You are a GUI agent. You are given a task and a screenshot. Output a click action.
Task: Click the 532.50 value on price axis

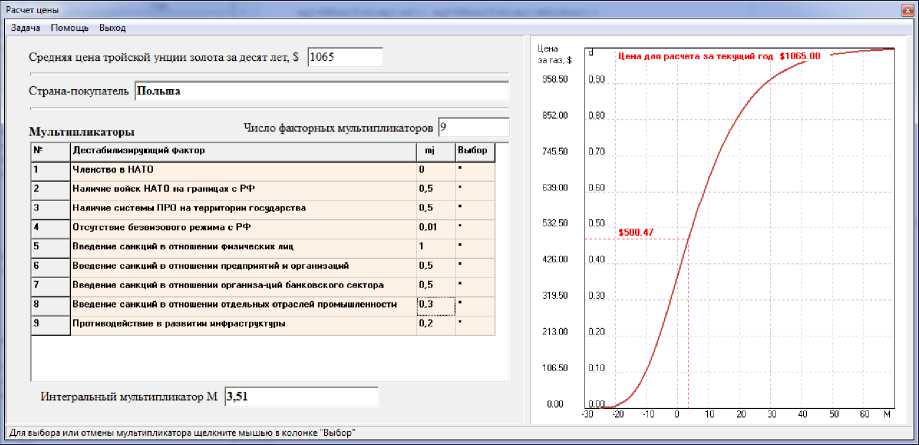click(556, 223)
